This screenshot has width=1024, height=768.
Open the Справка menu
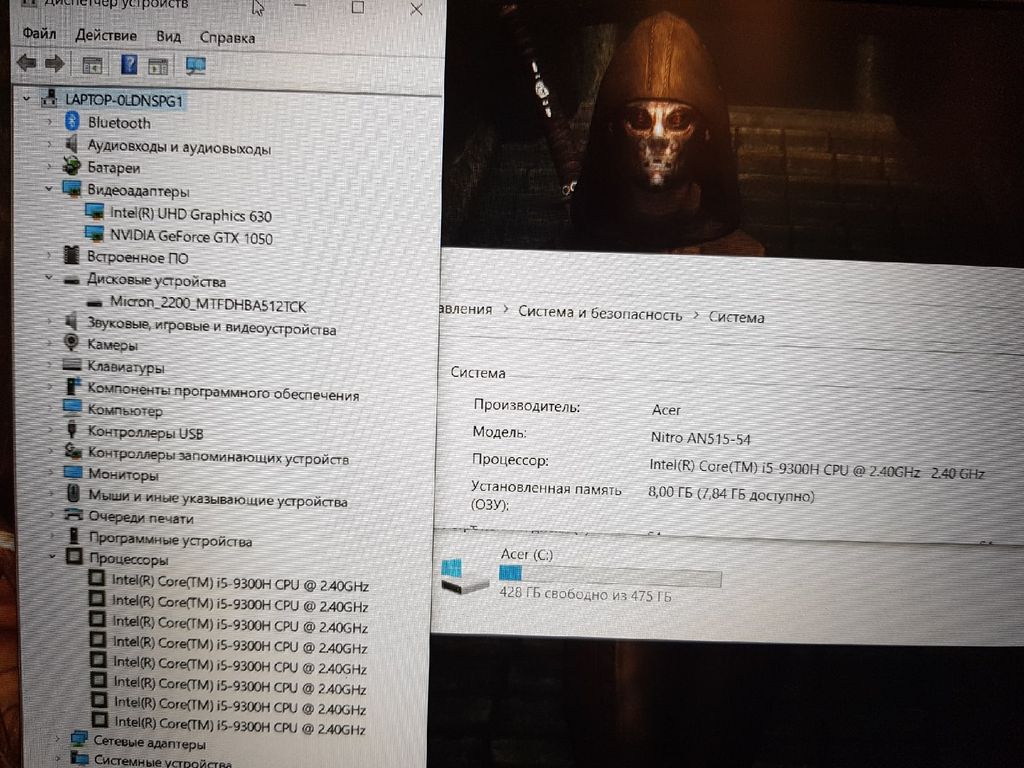[x=227, y=38]
